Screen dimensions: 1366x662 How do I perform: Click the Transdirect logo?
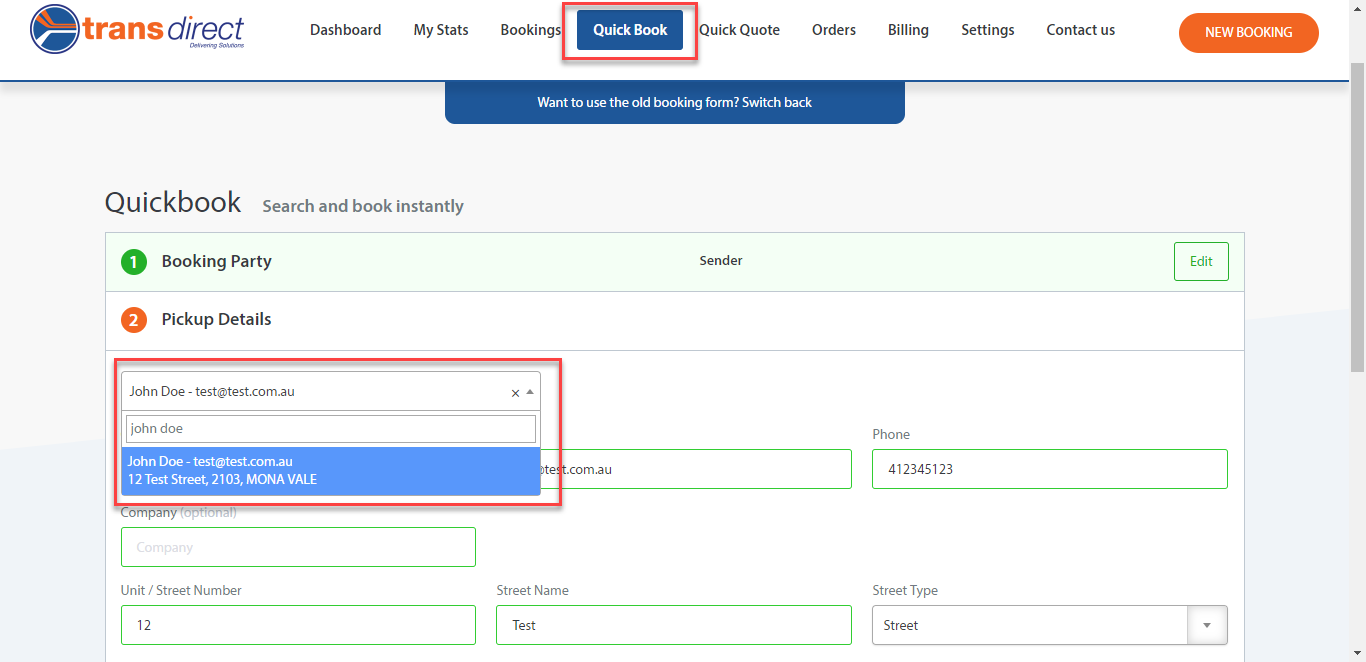tap(137, 29)
